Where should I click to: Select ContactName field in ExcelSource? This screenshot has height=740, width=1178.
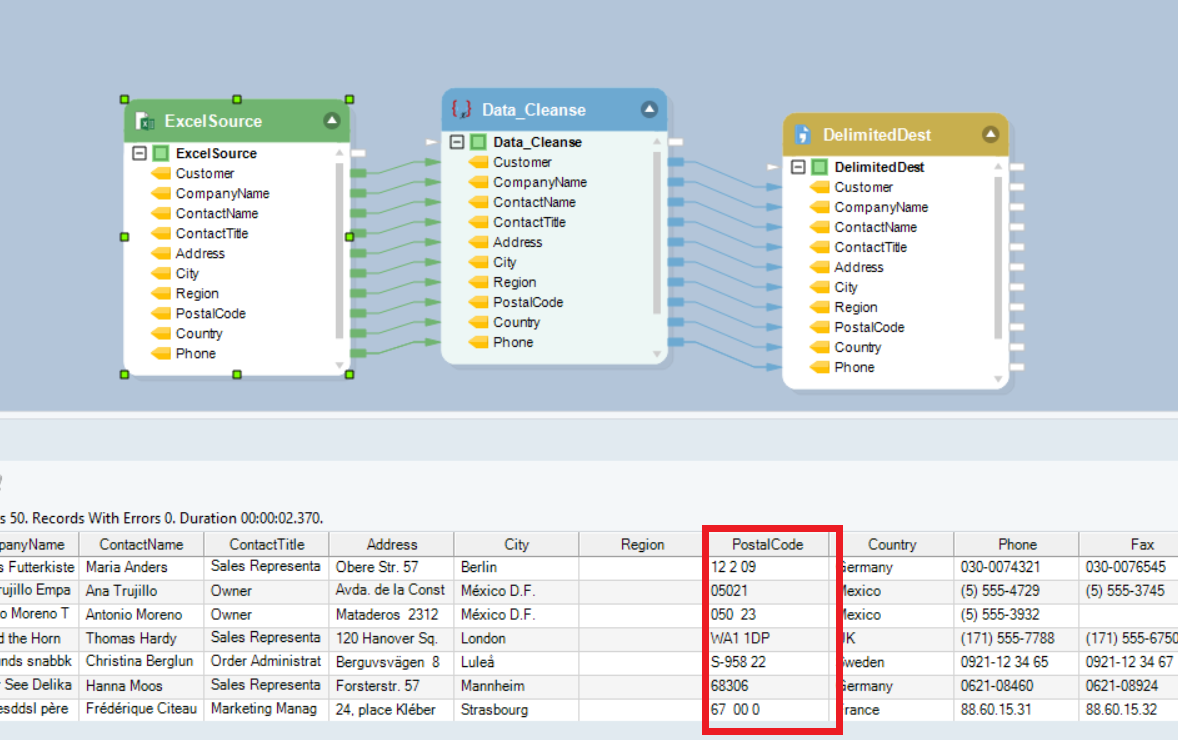click(x=216, y=213)
